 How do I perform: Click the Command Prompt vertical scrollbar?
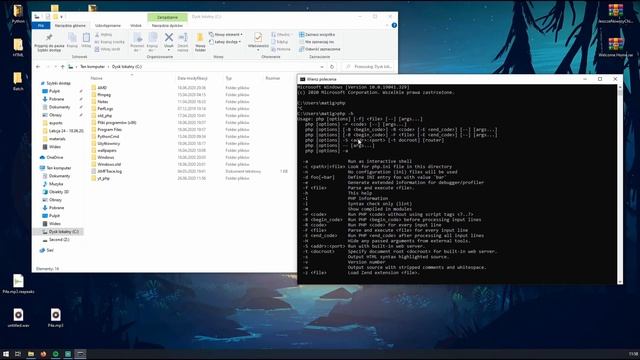620,184
